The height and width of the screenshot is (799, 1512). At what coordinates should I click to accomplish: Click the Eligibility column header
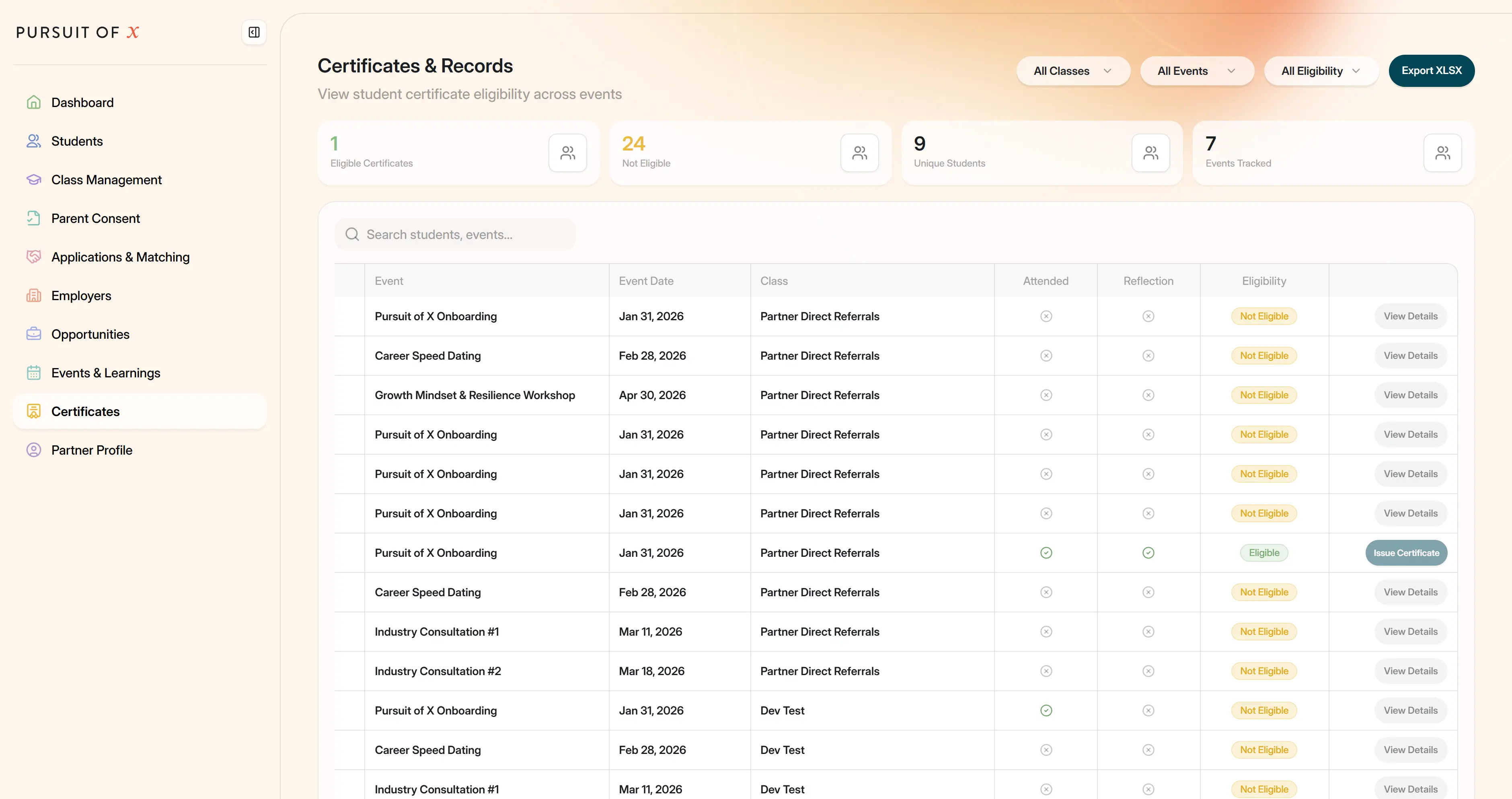coord(1264,281)
